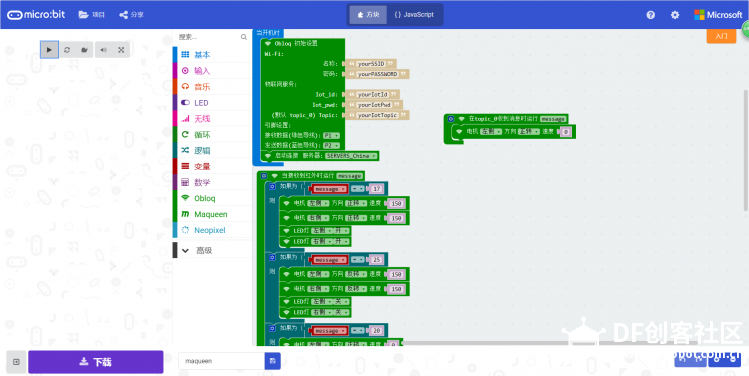This screenshot has height=376, width=749.
Task: Click the yourIotPwd text value
Action: tap(374, 105)
